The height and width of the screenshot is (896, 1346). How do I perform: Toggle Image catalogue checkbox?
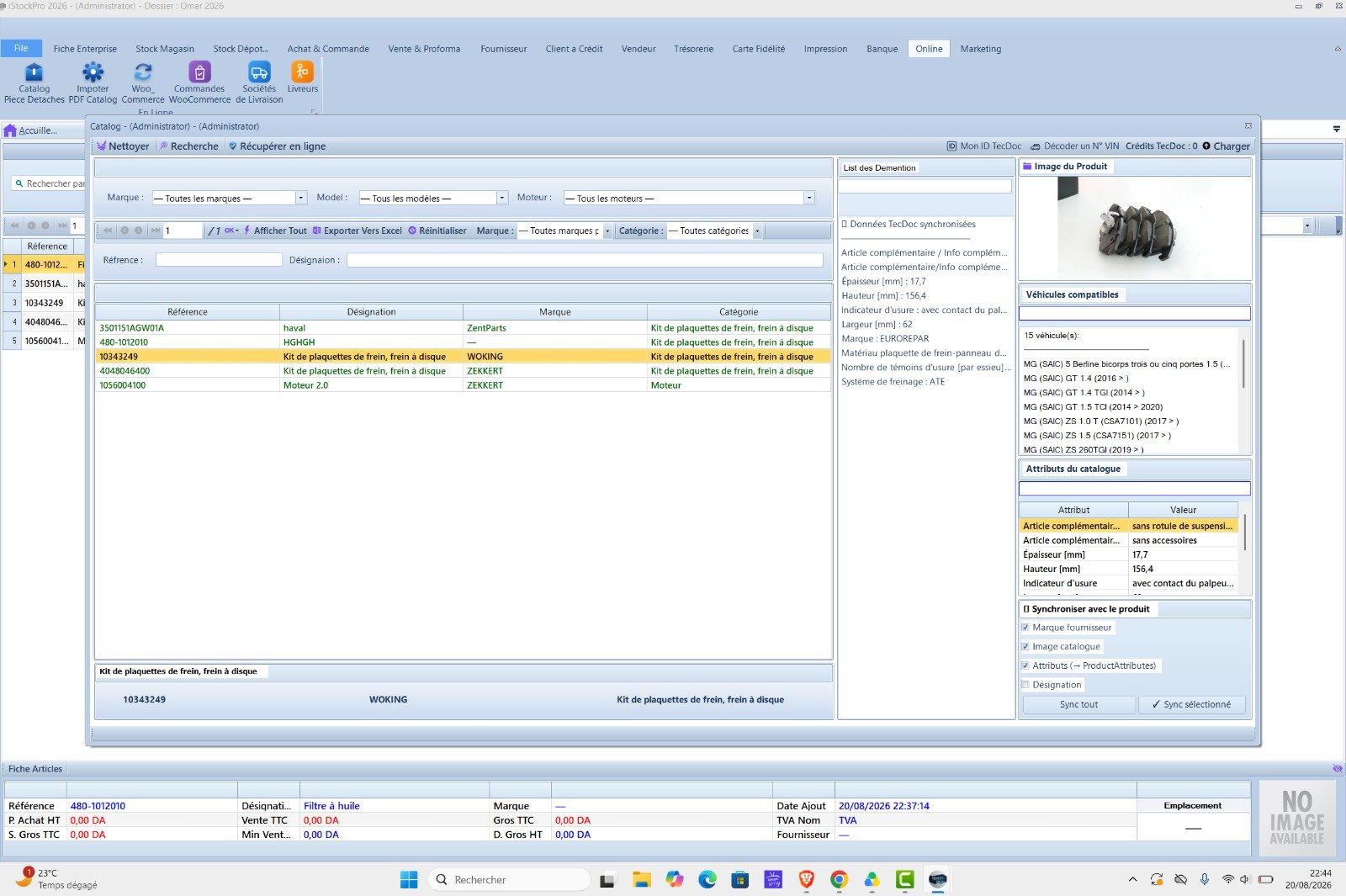coord(1025,647)
